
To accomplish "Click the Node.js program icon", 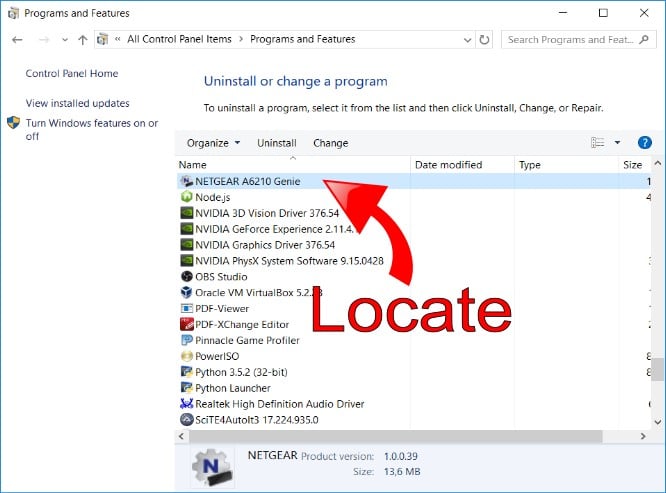I will click(186, 197).
